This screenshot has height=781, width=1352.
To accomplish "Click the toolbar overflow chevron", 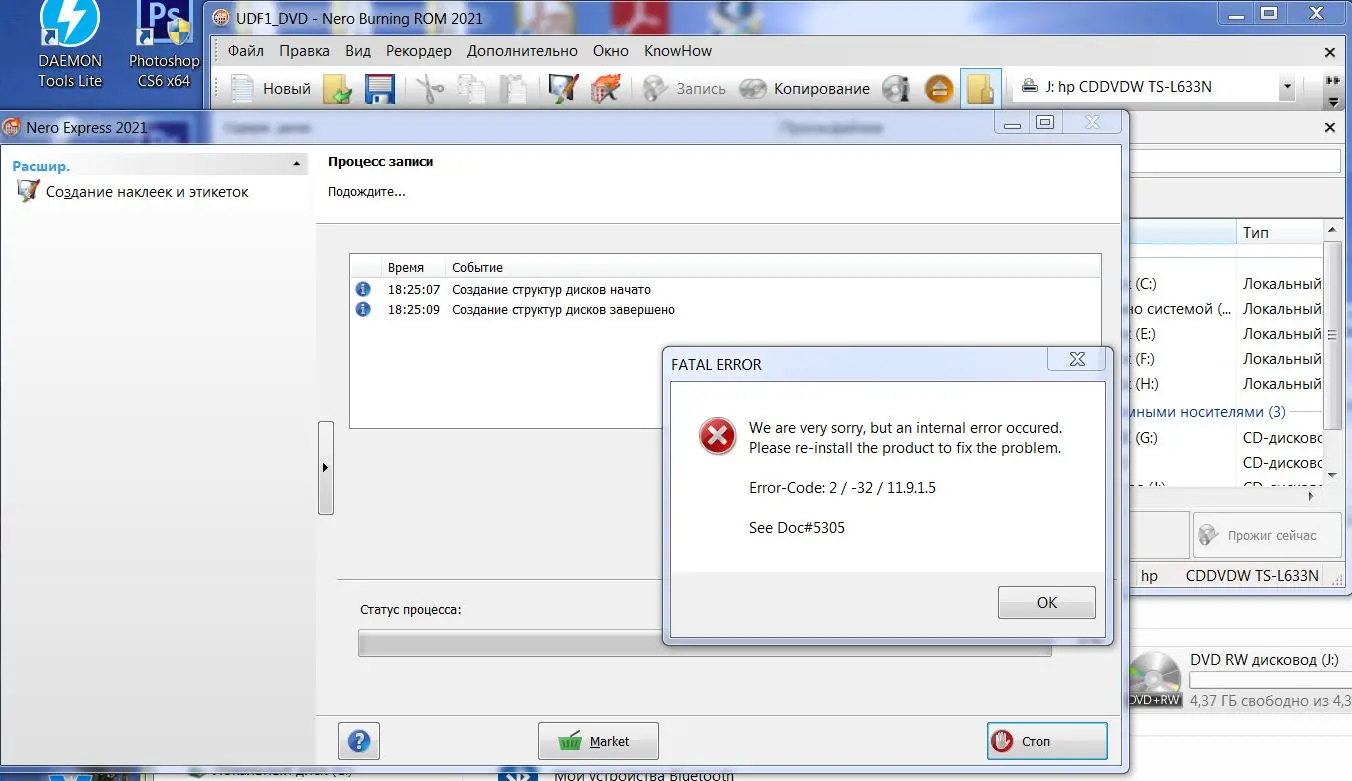I will tap(1332, 81).
